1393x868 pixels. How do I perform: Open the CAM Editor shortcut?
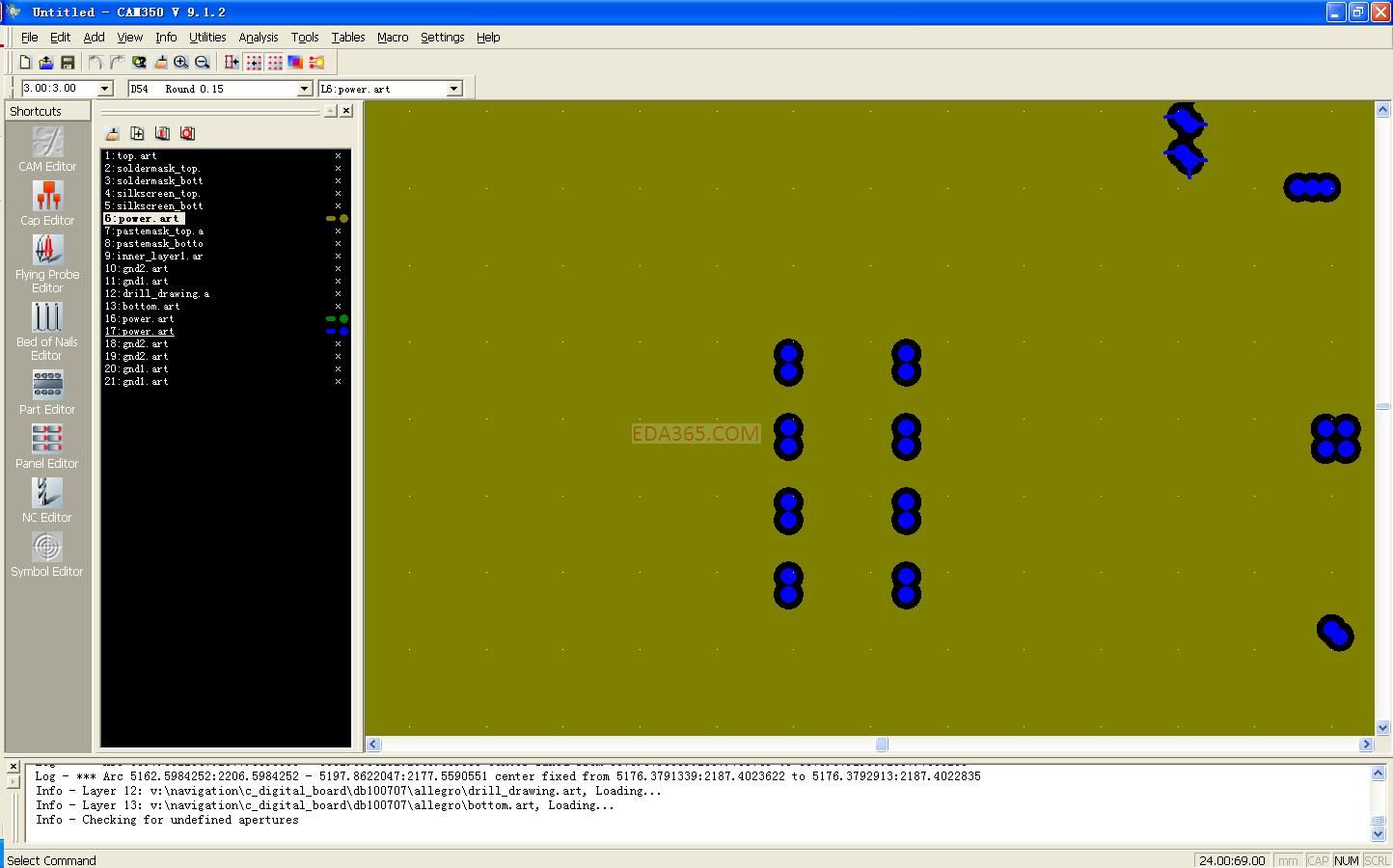coord(47,149)
